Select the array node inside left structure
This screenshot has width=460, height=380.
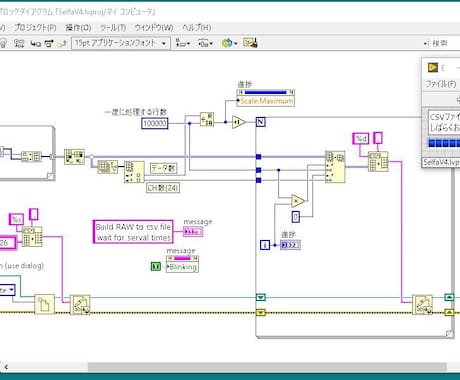31,156
